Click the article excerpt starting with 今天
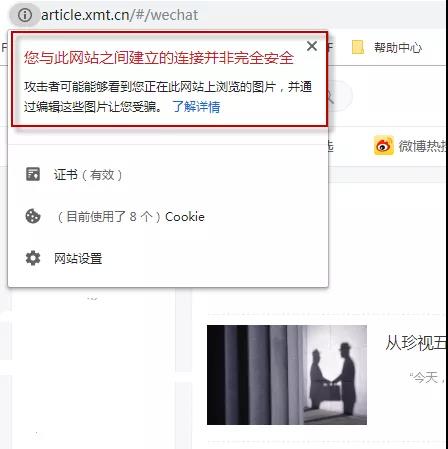 click(x=427, y=378)
